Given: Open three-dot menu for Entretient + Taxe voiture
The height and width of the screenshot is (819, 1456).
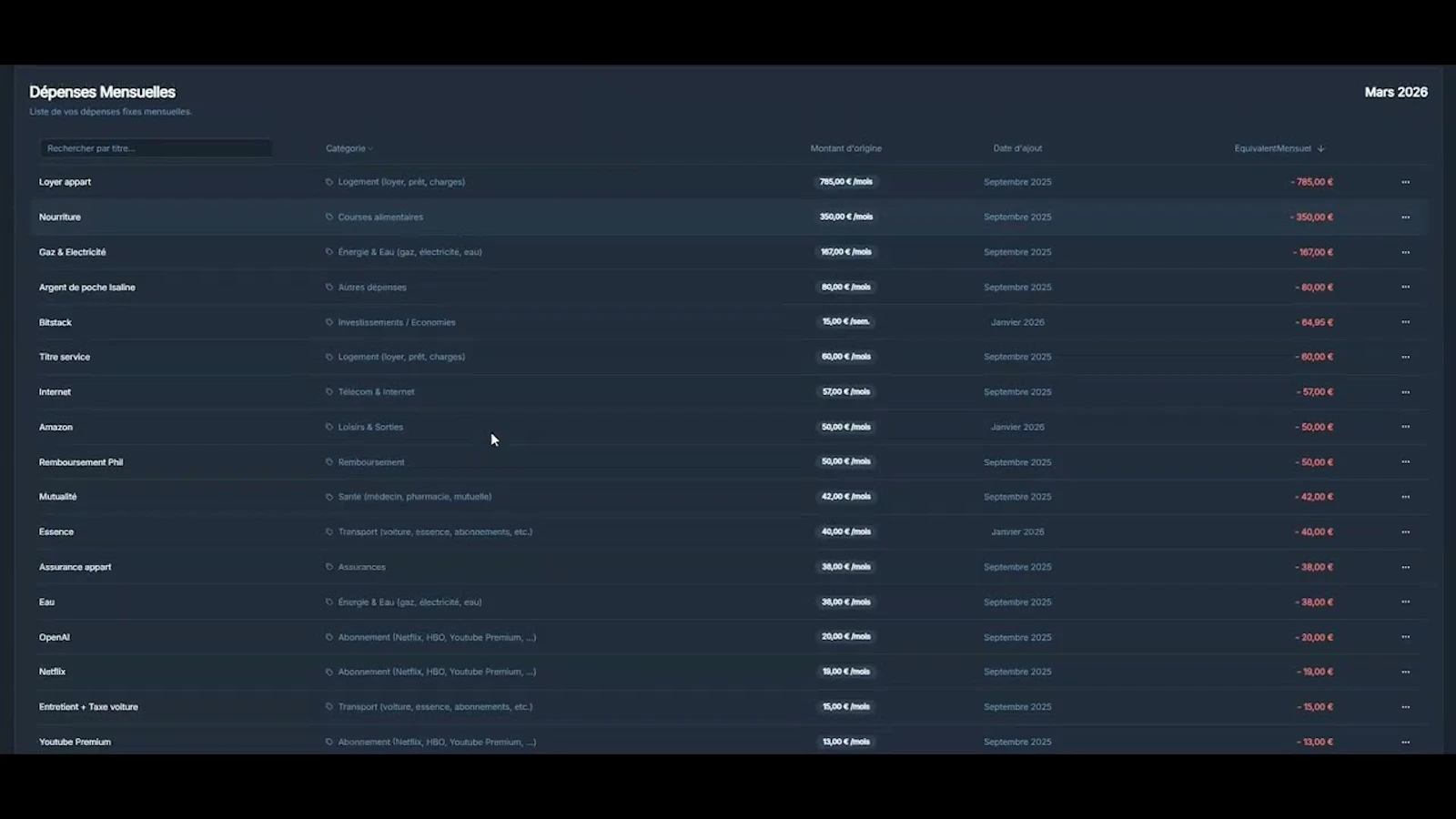Looking at the screenshot, I should tap(1405, 707).
